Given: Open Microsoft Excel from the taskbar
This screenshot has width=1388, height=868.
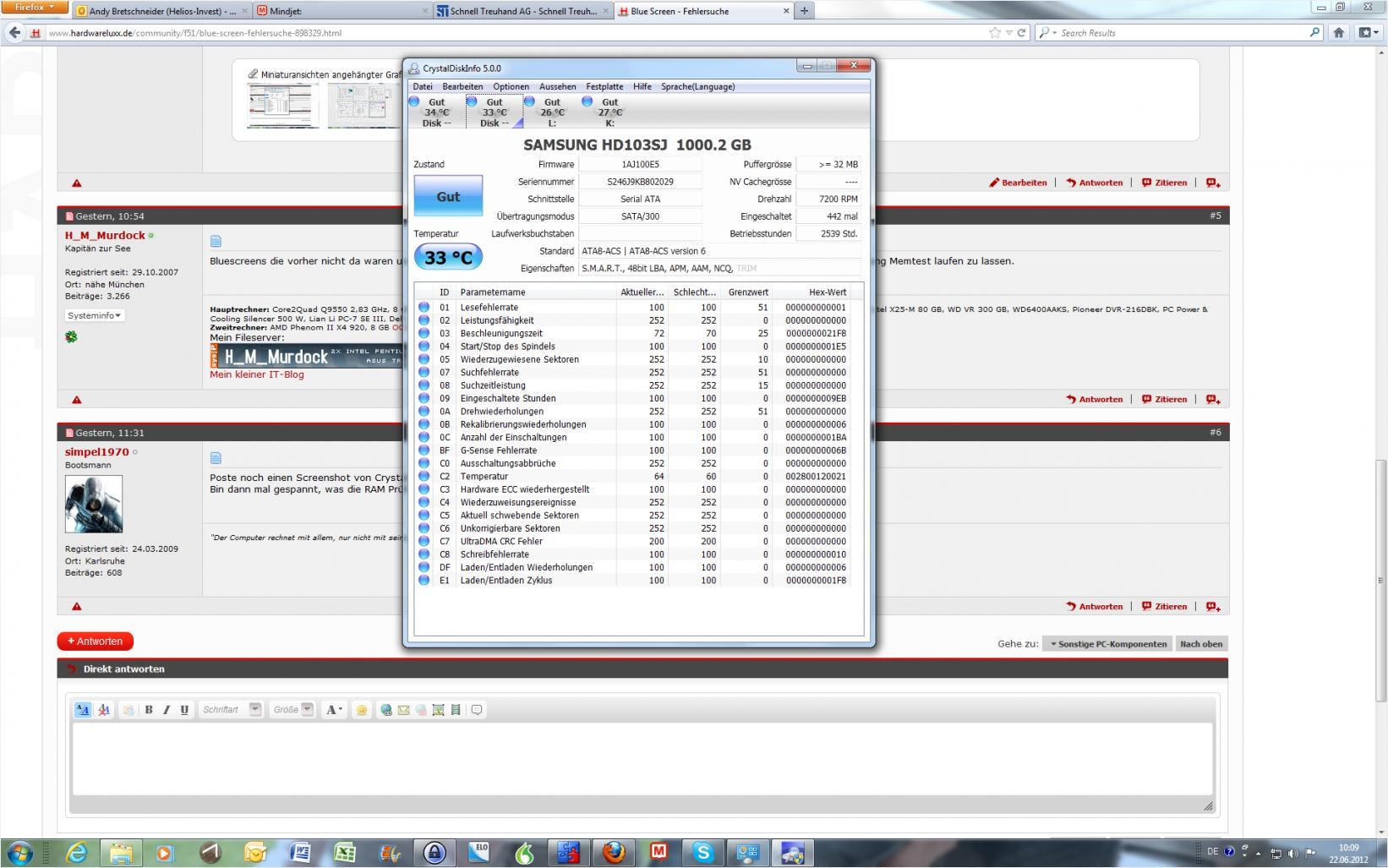Looking at the screenshot, I should click(x=344, y=853).
